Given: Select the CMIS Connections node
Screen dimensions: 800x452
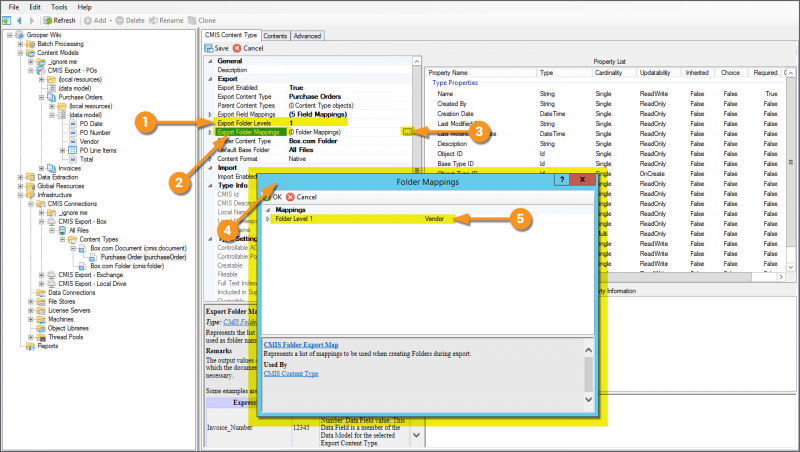Looking at the screenshot, I should (72, 204).
